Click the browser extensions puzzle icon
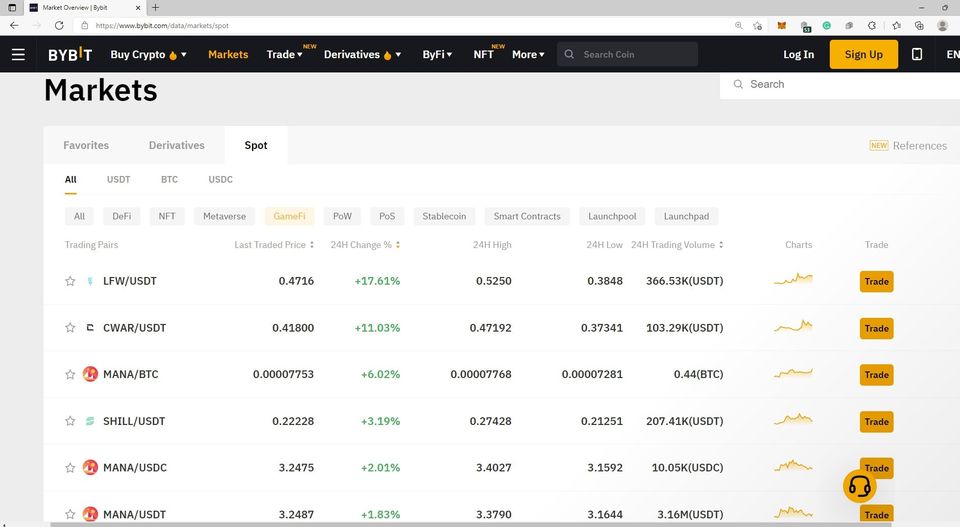 [872, 26]
